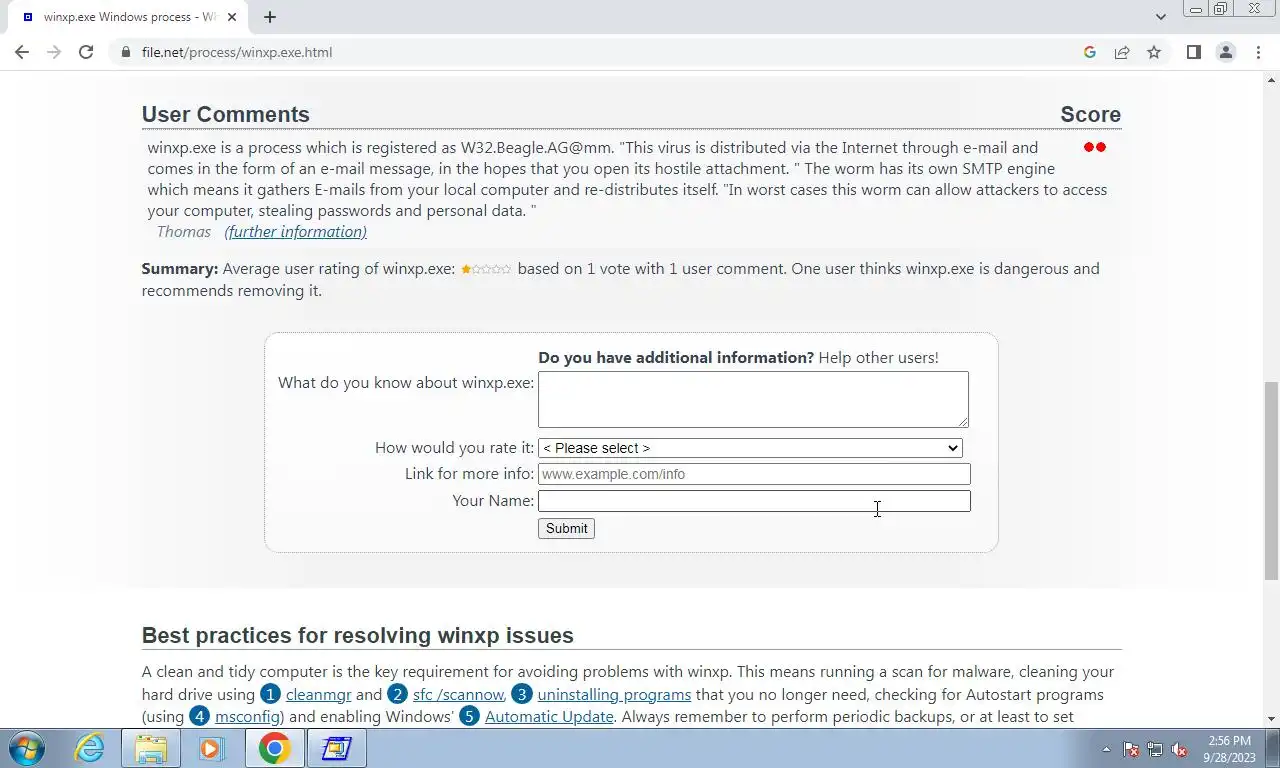Image resolution: width=1280 pixels, height=768 pixels.
Task: Click the address bar URL
Action: [237, 52]
